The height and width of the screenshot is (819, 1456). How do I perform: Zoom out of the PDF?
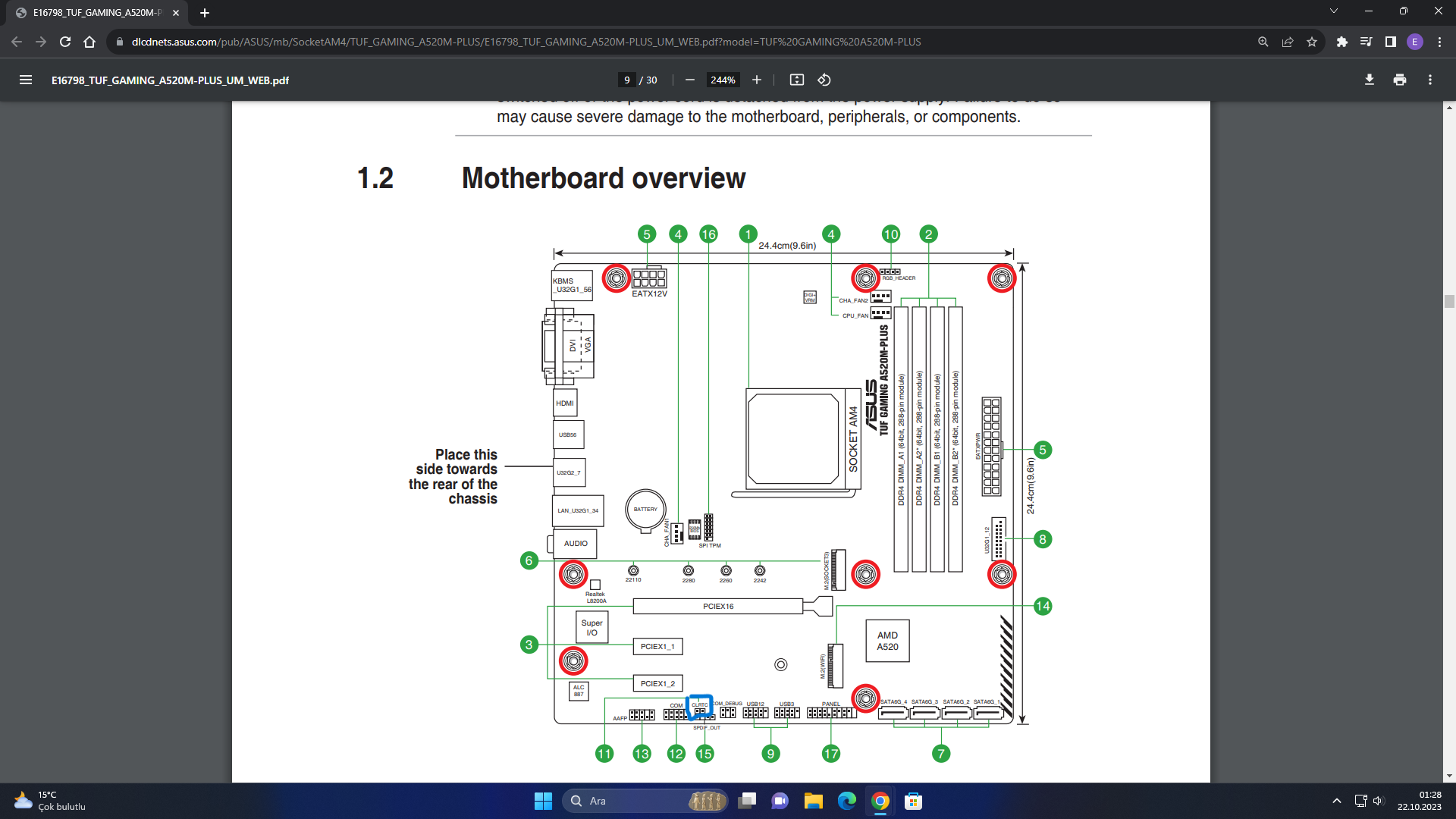[689, 80]
